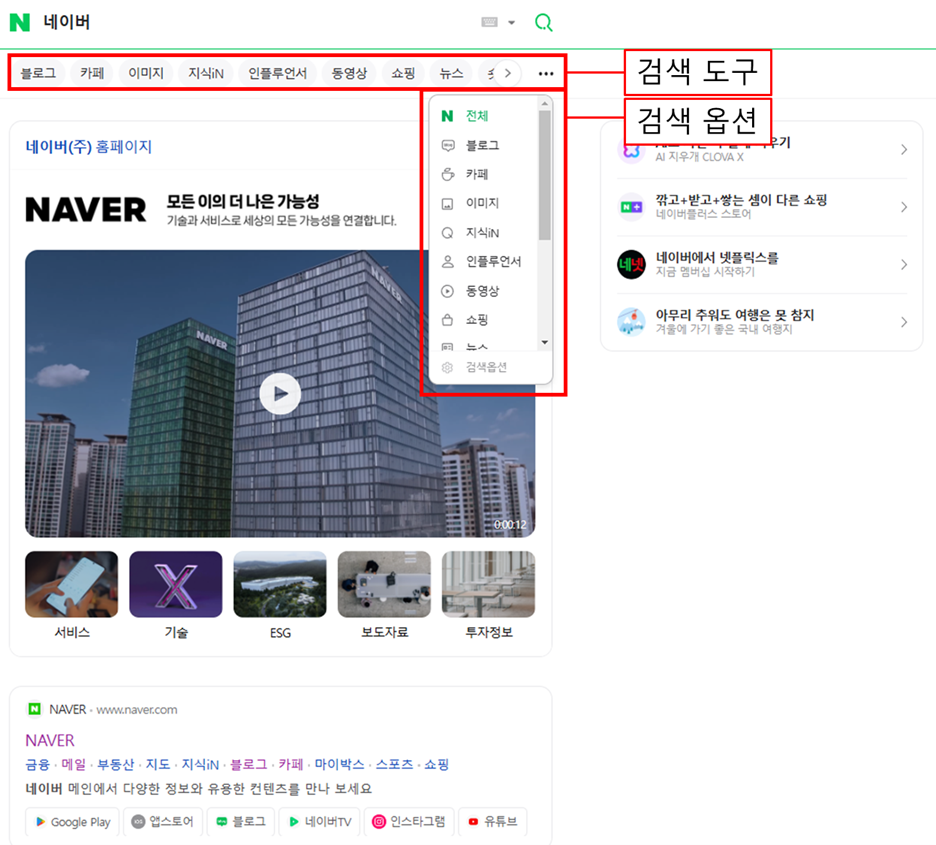Open the 기술 thumbnail with X logo
Screen dimensions: 936x845
176,584
